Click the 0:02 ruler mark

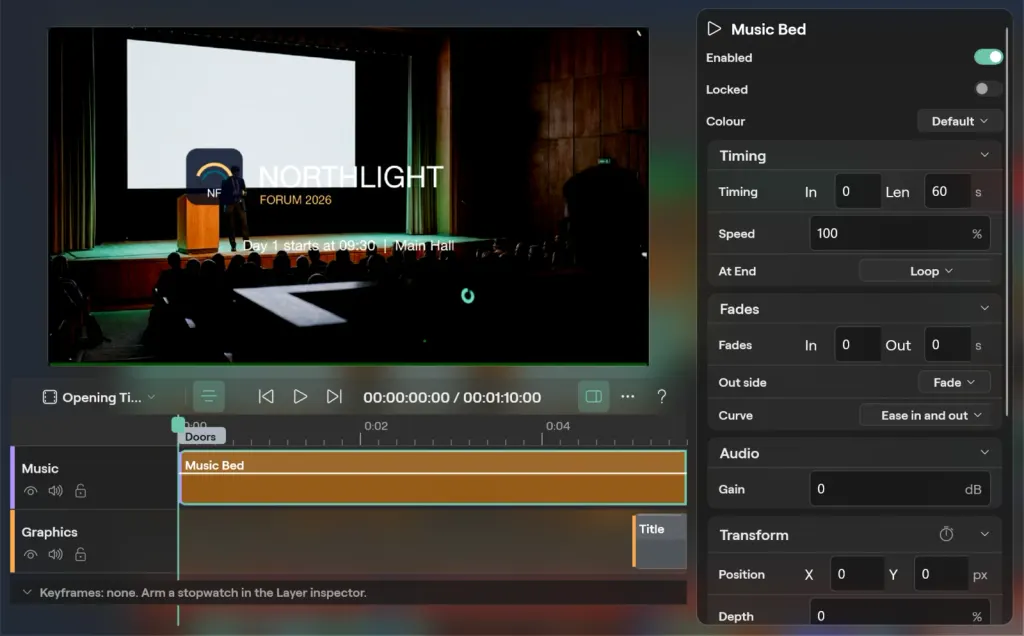coord(376,426)
